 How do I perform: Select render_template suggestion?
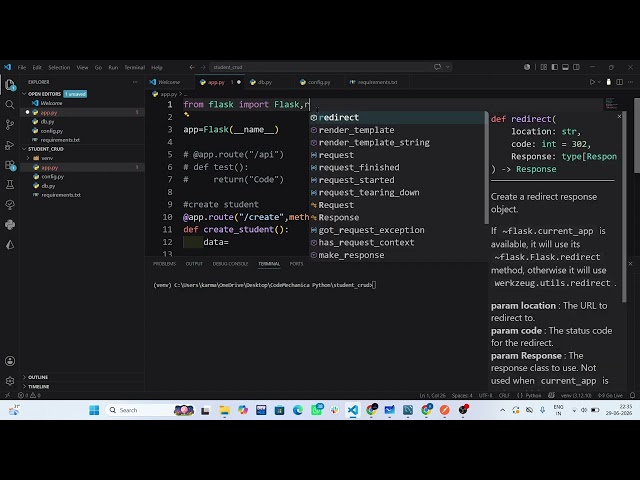[398, 130]
